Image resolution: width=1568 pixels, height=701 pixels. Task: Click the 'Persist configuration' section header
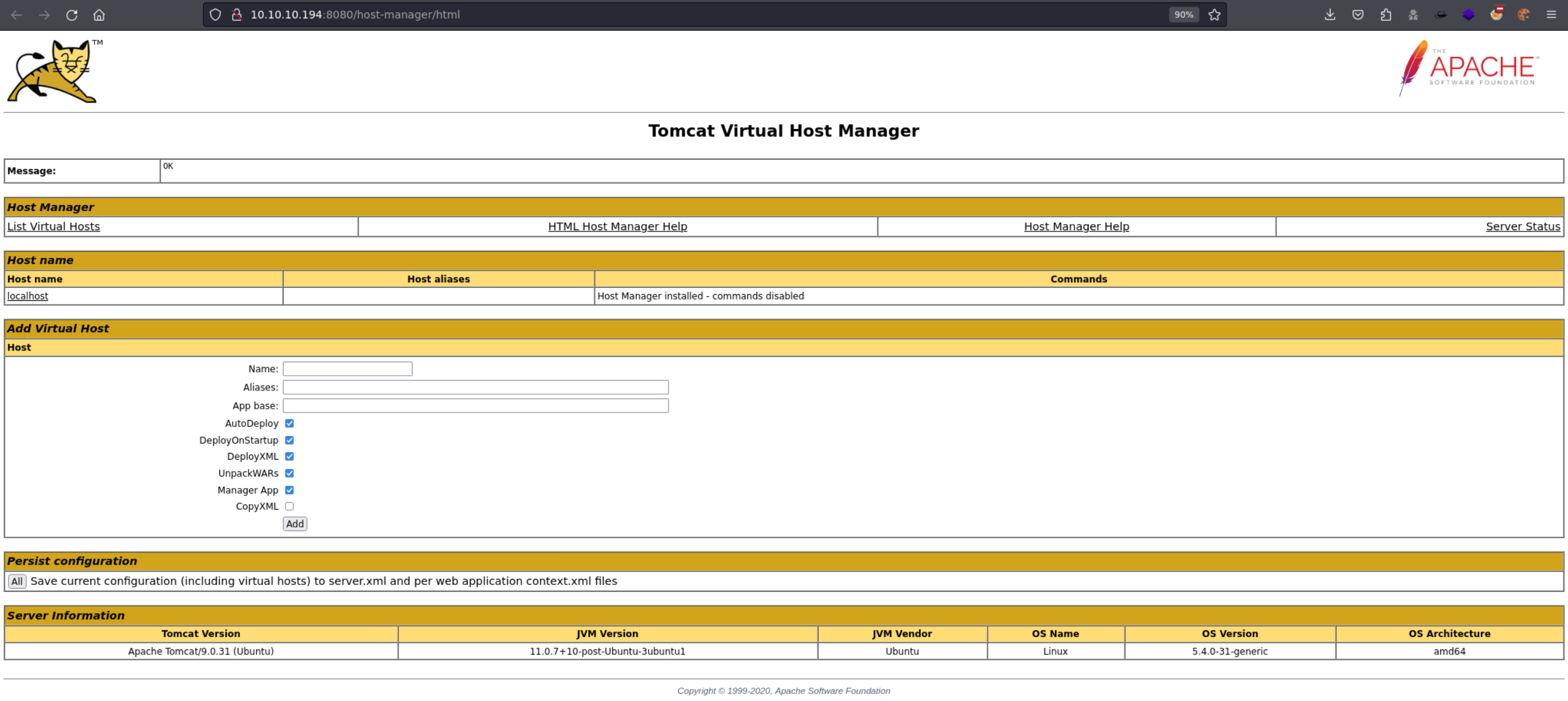(x=784, y=561)
